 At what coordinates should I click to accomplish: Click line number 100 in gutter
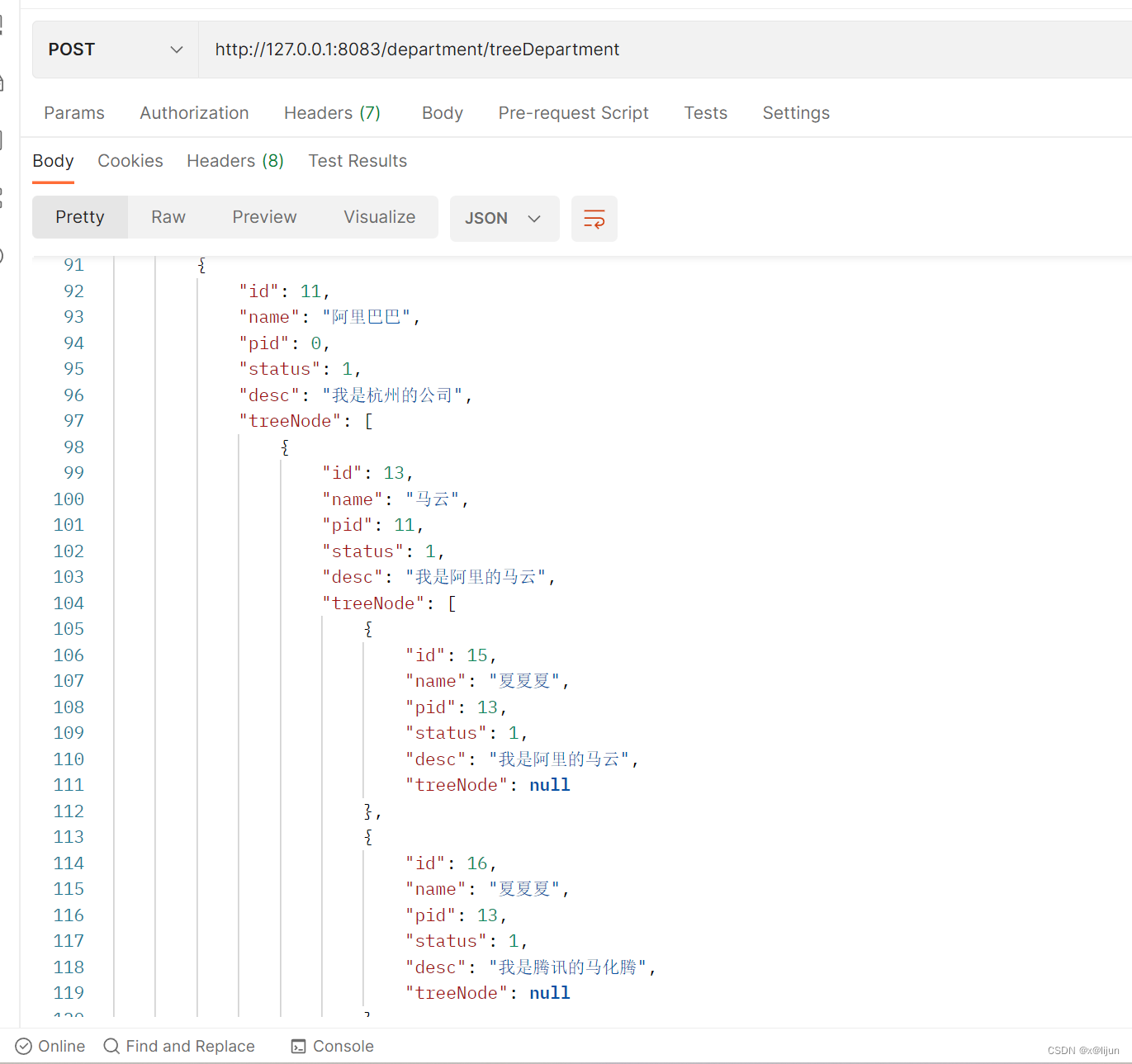tap(69, 499)
